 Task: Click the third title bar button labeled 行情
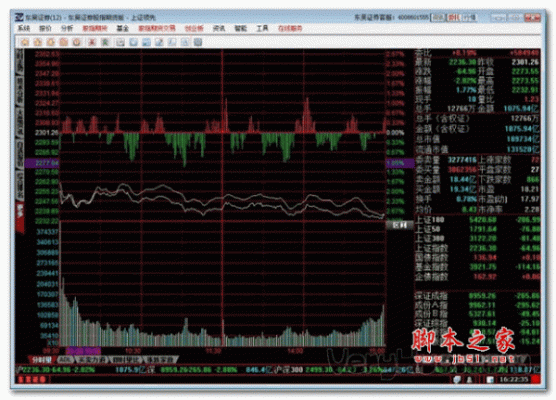[469, 17]
